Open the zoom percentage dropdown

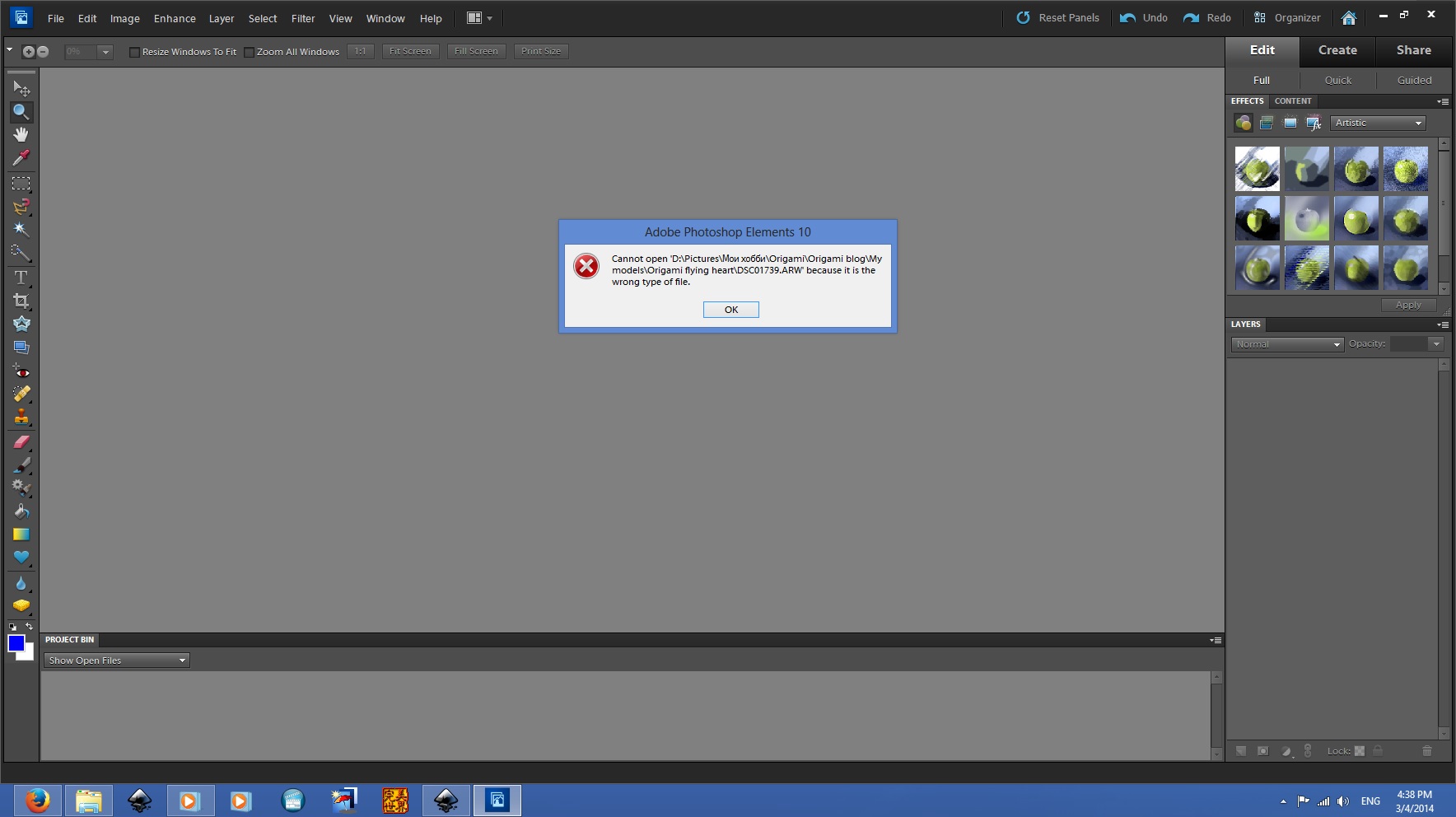[x=105, y=52]
